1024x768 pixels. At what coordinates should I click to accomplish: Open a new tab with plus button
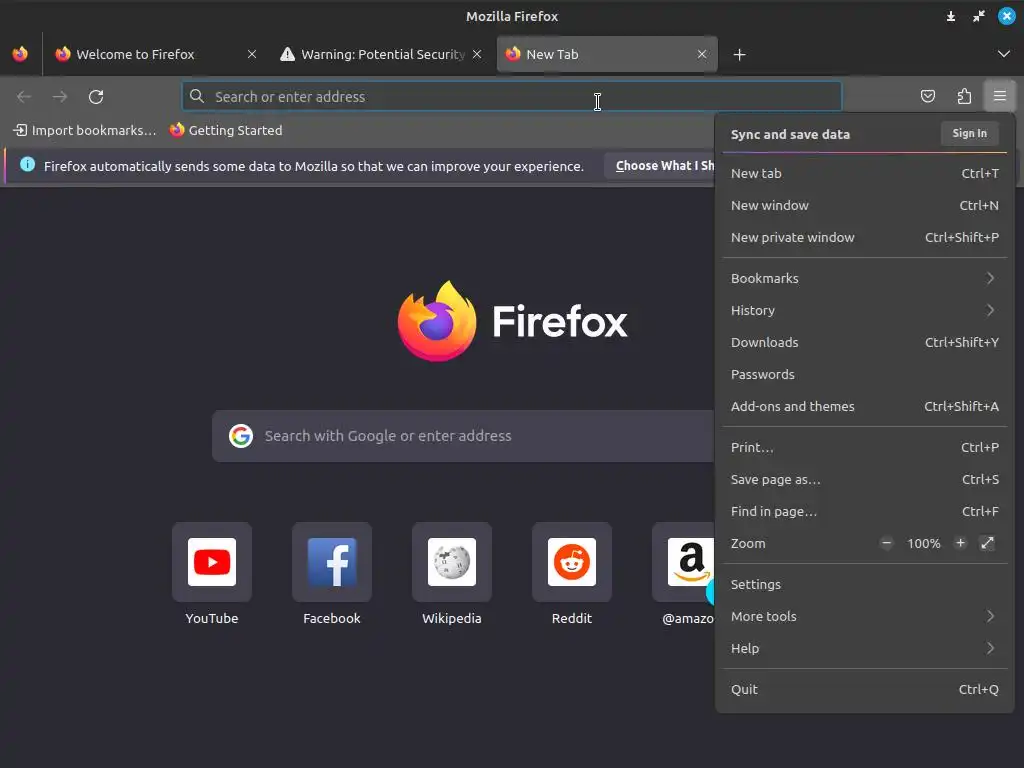pos(739,54)
